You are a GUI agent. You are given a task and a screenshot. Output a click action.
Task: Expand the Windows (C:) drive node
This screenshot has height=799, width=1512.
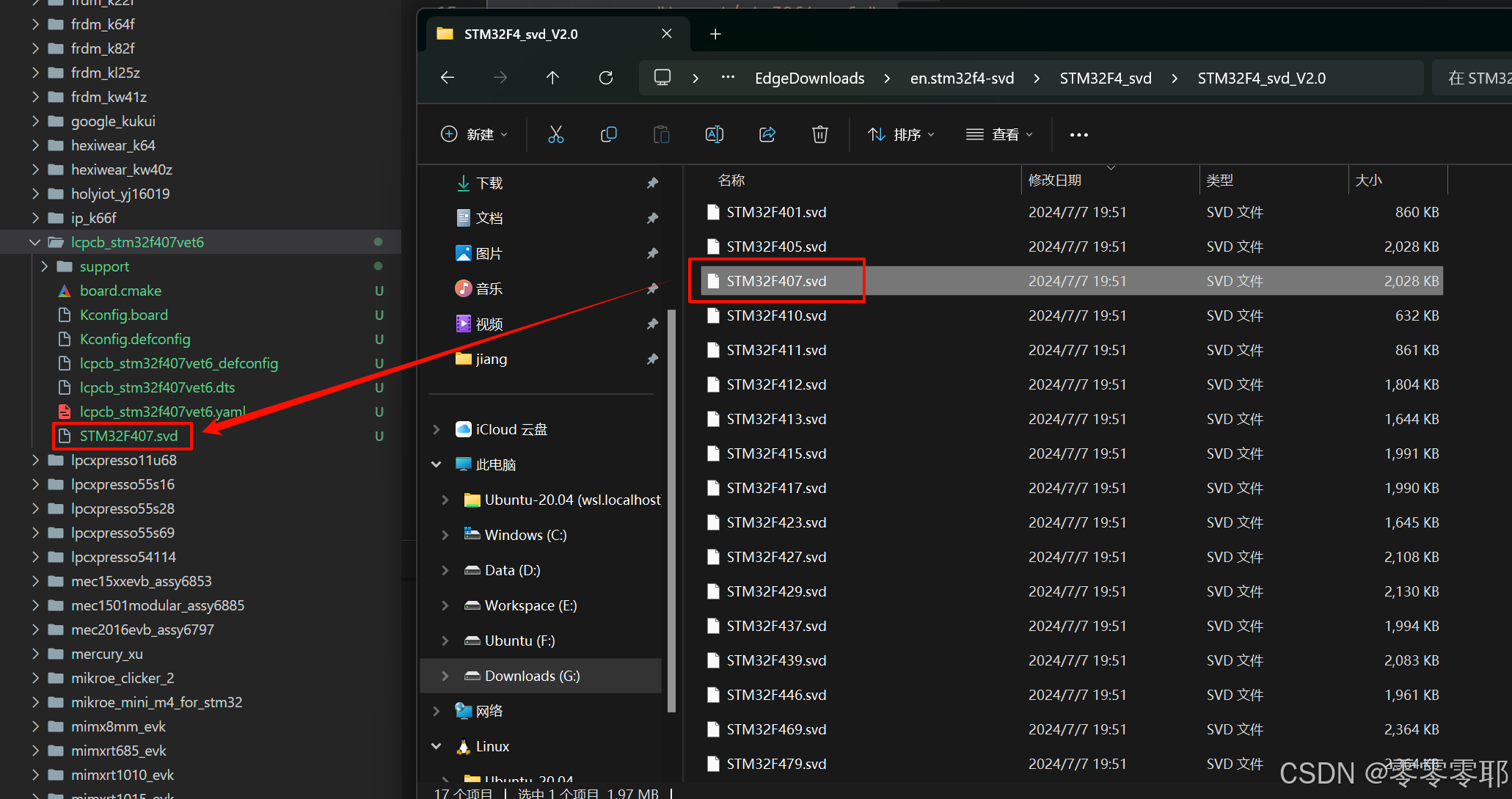click(x=445, y=535)
